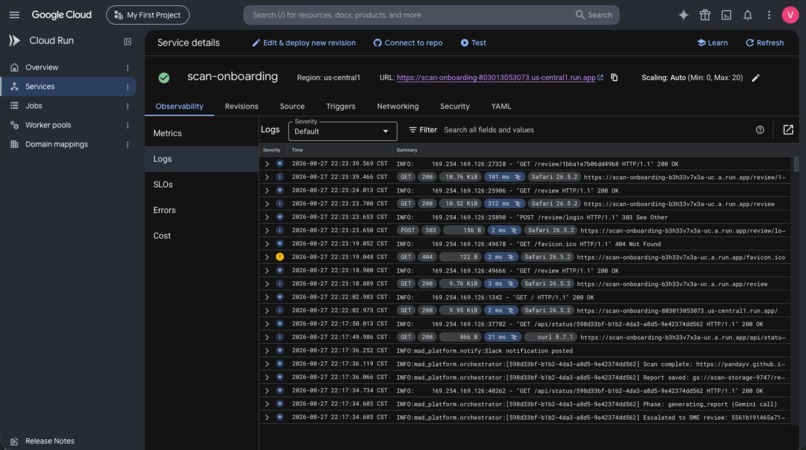Open the gift free trial icon
This screenshot has width=806, height=450.
pyautogui.click(x=705, y=15)
